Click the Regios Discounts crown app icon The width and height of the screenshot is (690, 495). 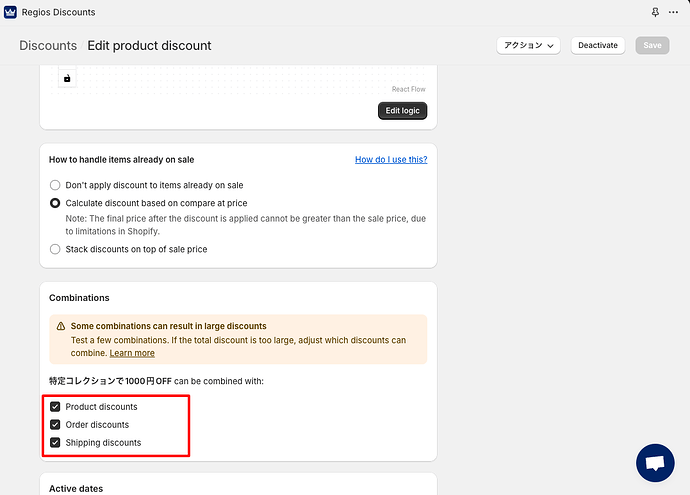[x=10, y=12]
